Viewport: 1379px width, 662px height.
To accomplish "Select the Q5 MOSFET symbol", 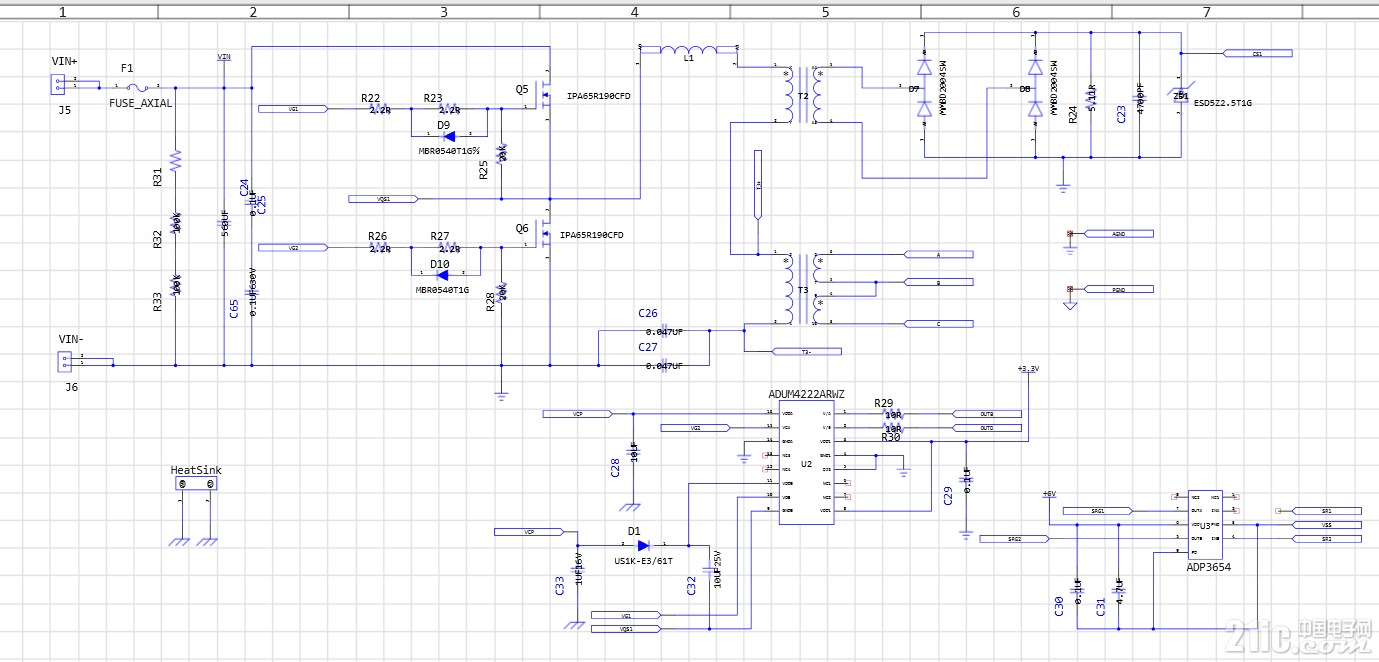I will [543, 96].
